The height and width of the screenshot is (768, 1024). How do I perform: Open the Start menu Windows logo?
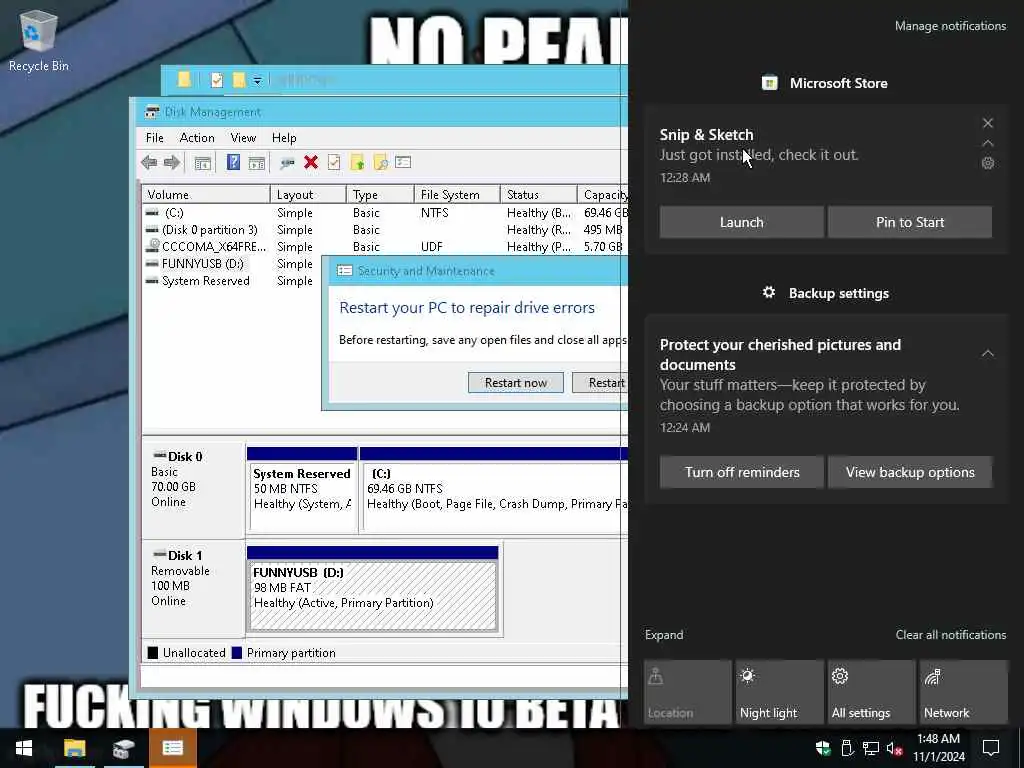(24, 748)
